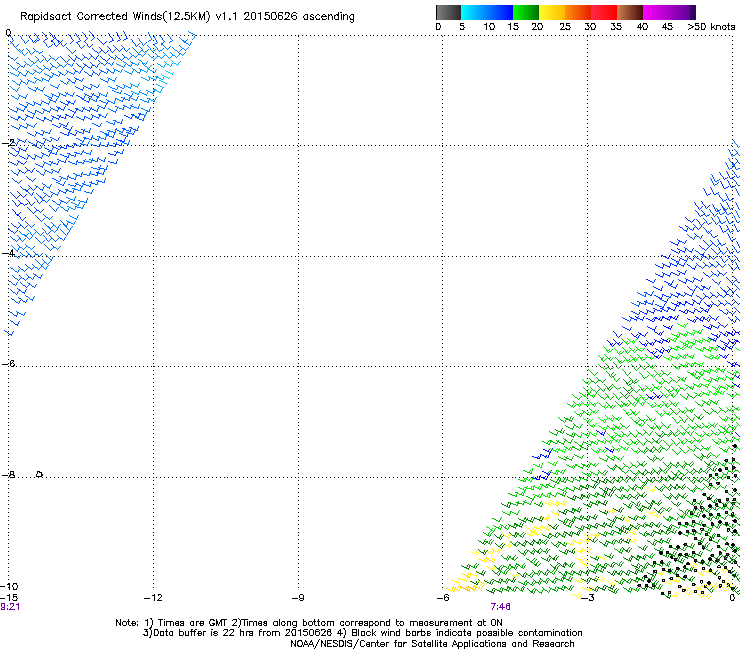Image resolution: width=740 pixels, height=650 pixels.
Task: Click the '-15' longitude axis label
Action: point(9,598)
